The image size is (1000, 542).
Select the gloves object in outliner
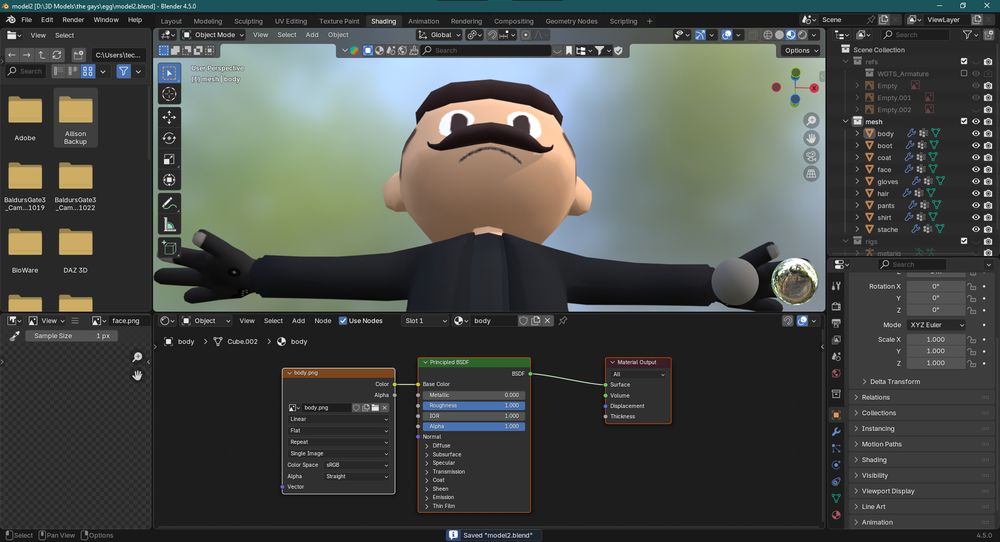[x=887, y=182]
